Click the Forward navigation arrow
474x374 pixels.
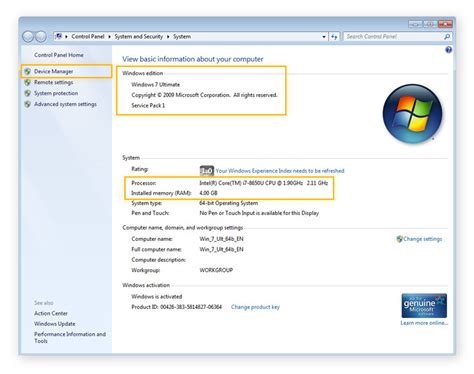41,36
